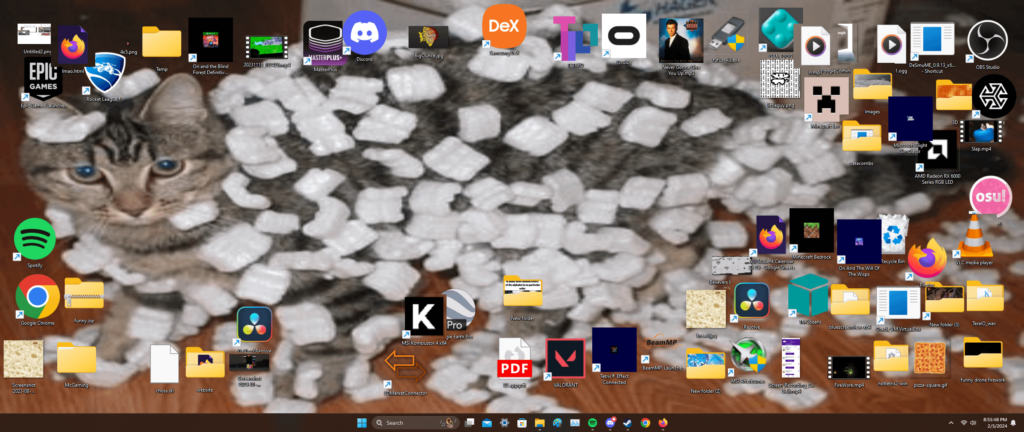The height and width of the screenshot is (432, 1024).
Task: Open Steam from the taskbar
Action: 628,423
